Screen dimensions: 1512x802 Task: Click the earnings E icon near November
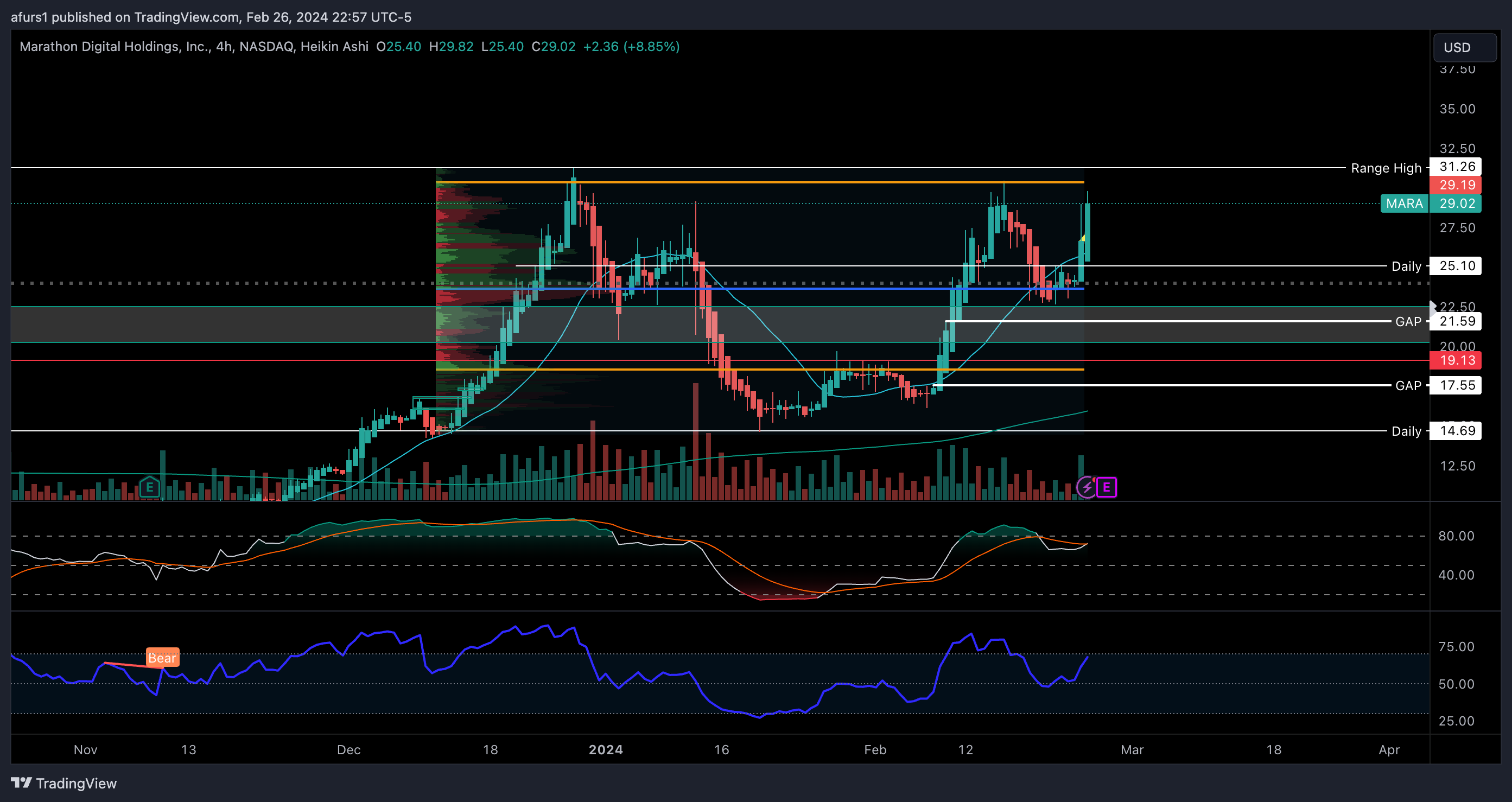(x=150, y=487)
